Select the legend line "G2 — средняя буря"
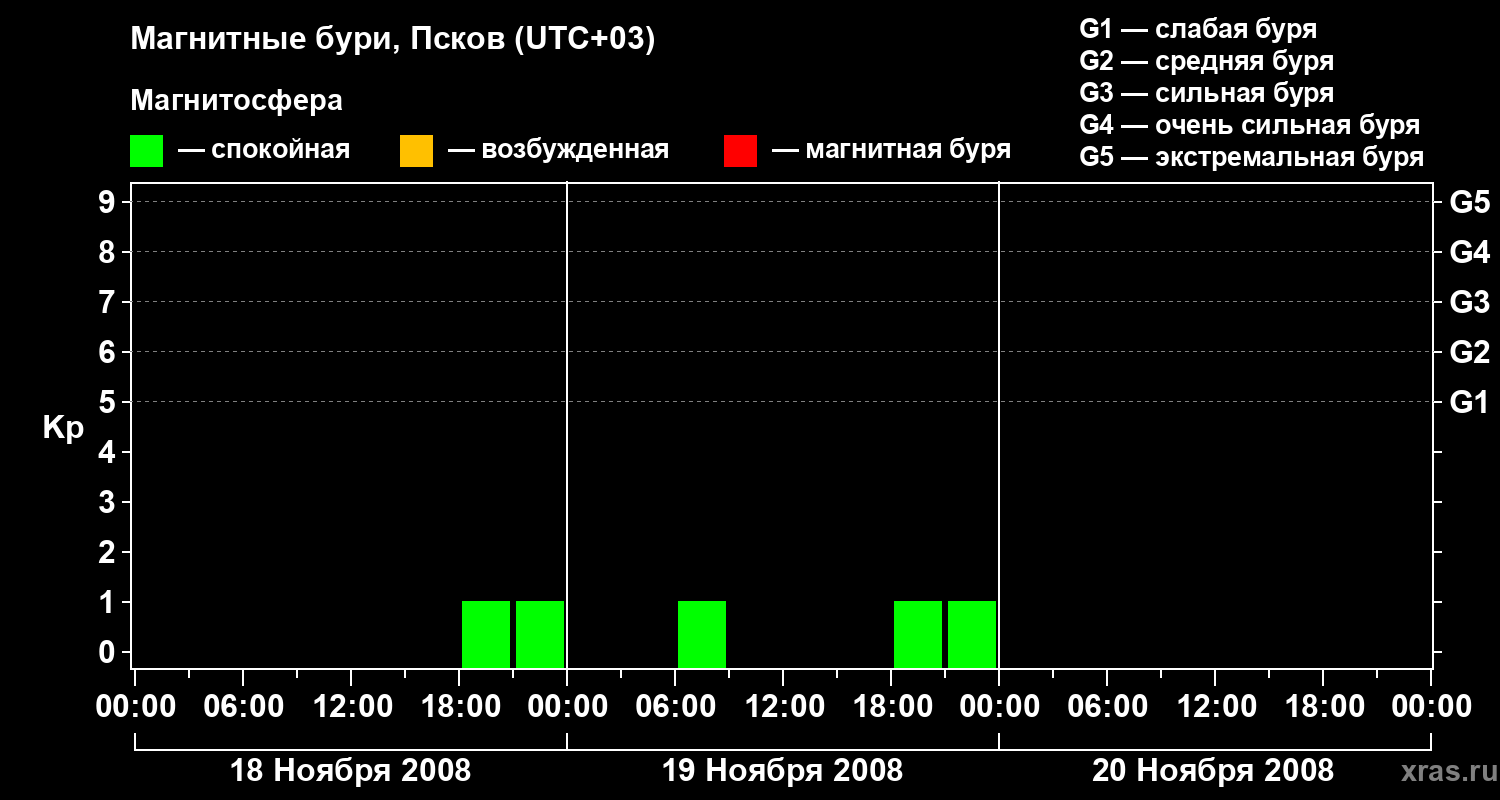Screen dimensions: 1500x800 1207,61
